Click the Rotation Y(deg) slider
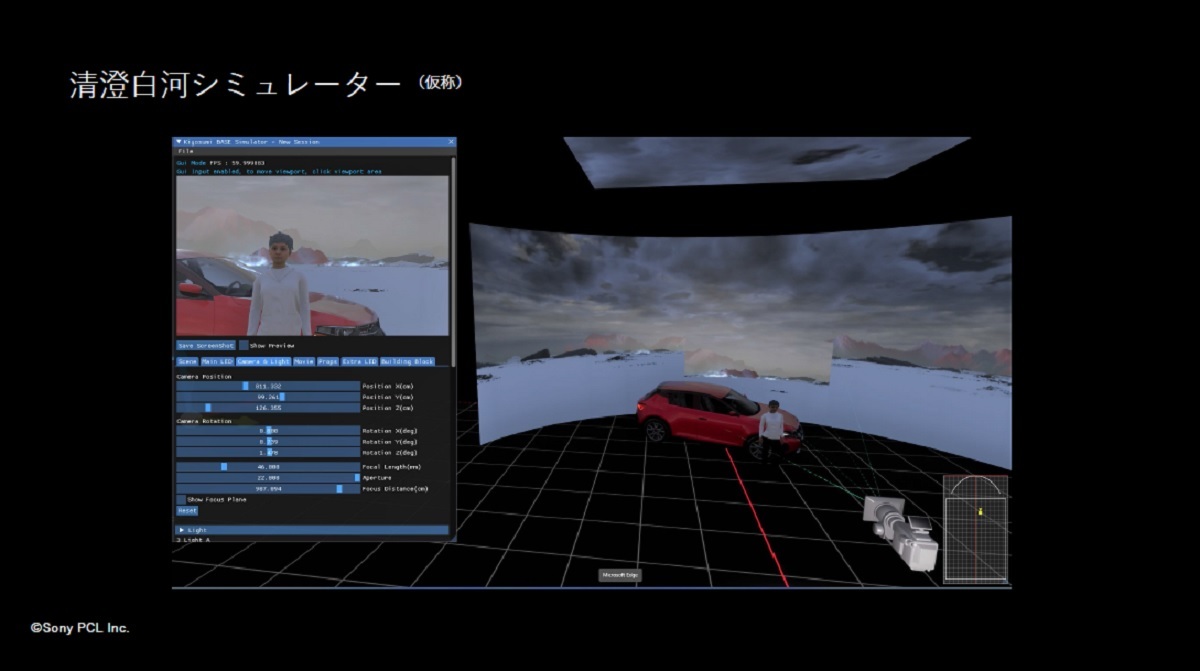 tap(267, 441)
